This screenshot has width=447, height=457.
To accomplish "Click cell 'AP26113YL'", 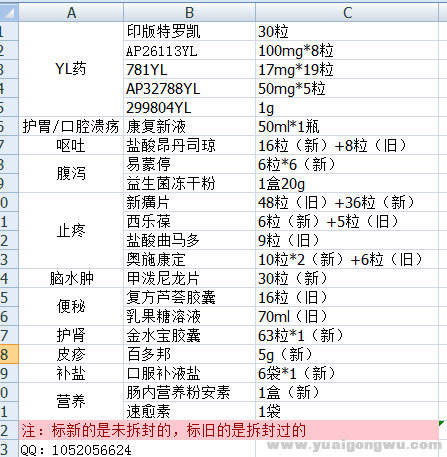I will pyautogui.click(x=189, y=50).
